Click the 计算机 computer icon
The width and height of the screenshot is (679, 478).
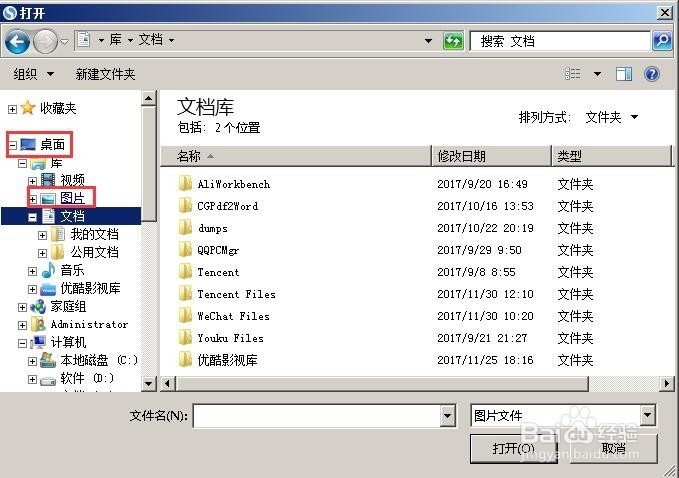[x=38, y=342]
